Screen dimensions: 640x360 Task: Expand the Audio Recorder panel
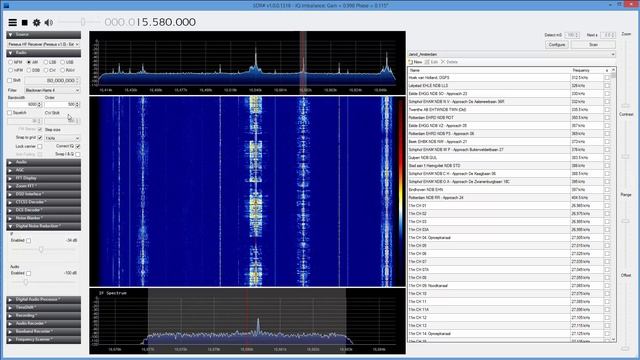tap(43, 323)
